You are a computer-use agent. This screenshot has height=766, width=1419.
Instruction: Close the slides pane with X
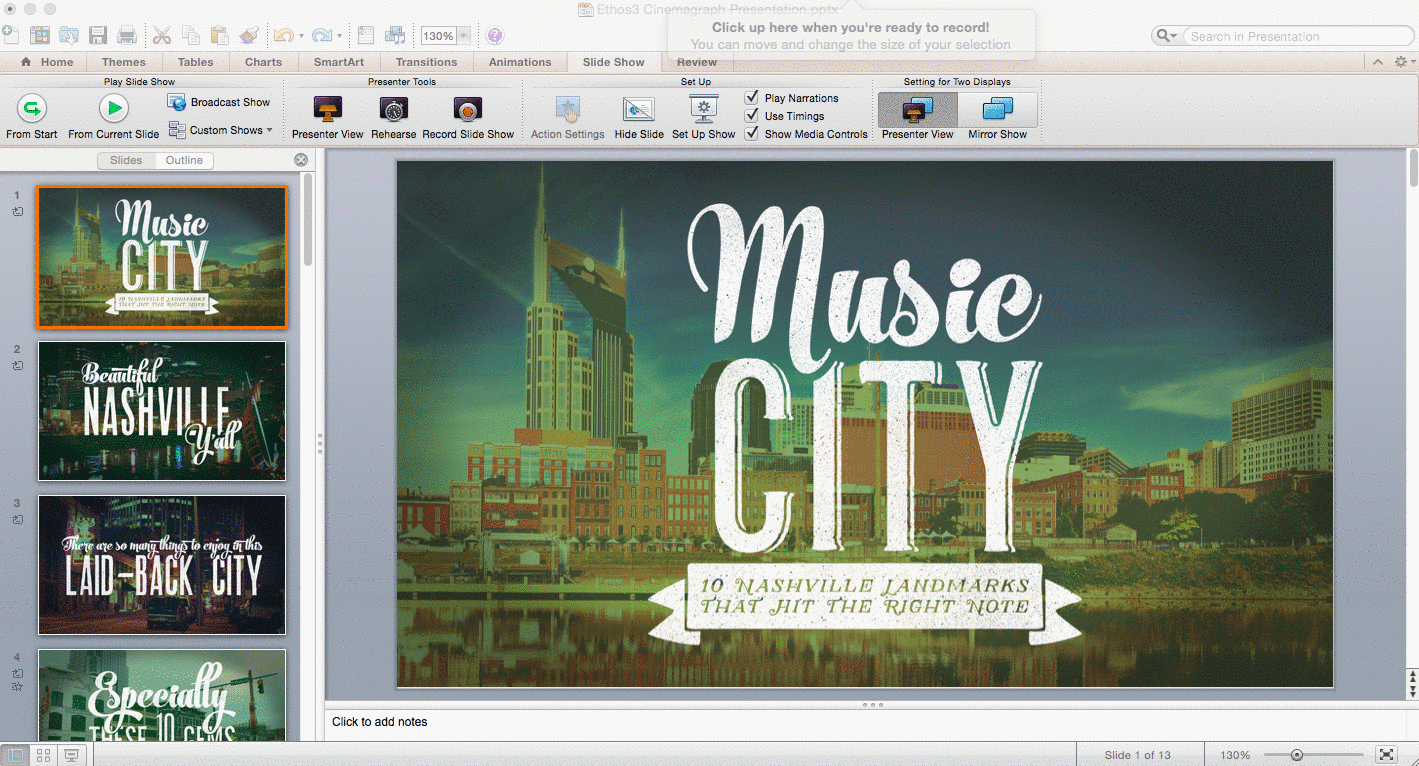pyautogui.click(x=301, y=160)
